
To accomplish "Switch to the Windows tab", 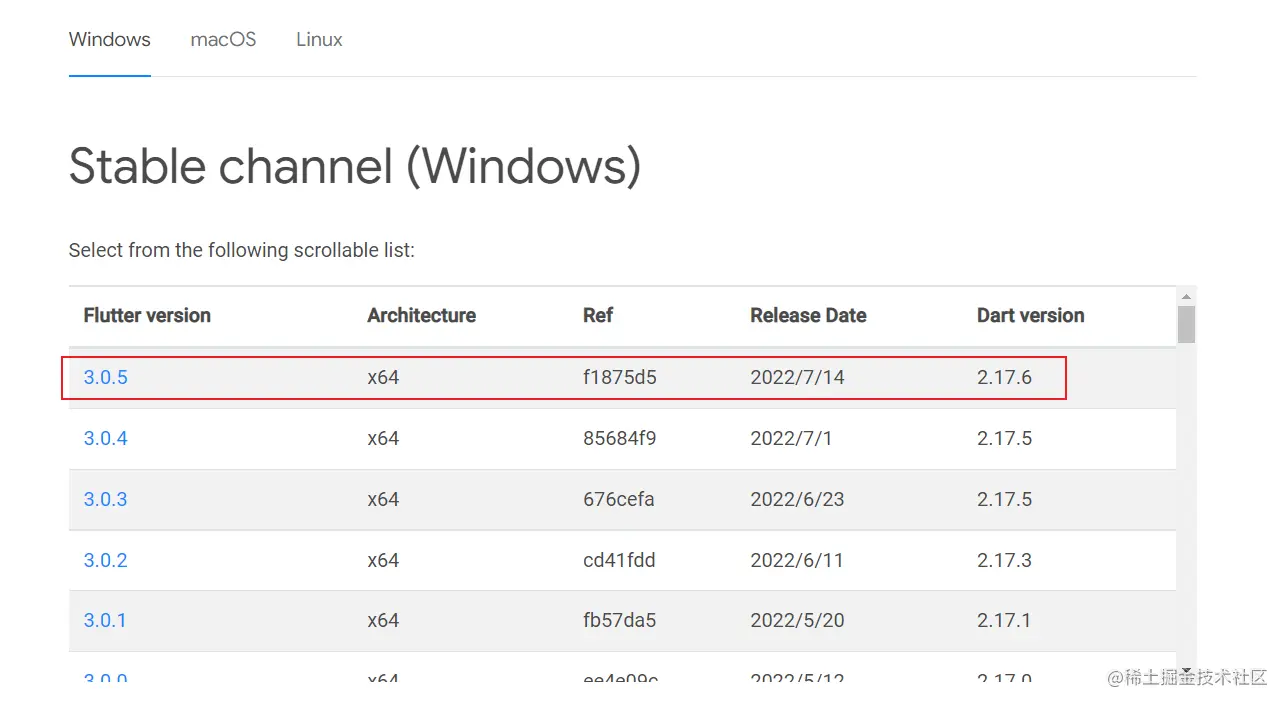I will 109,40.
